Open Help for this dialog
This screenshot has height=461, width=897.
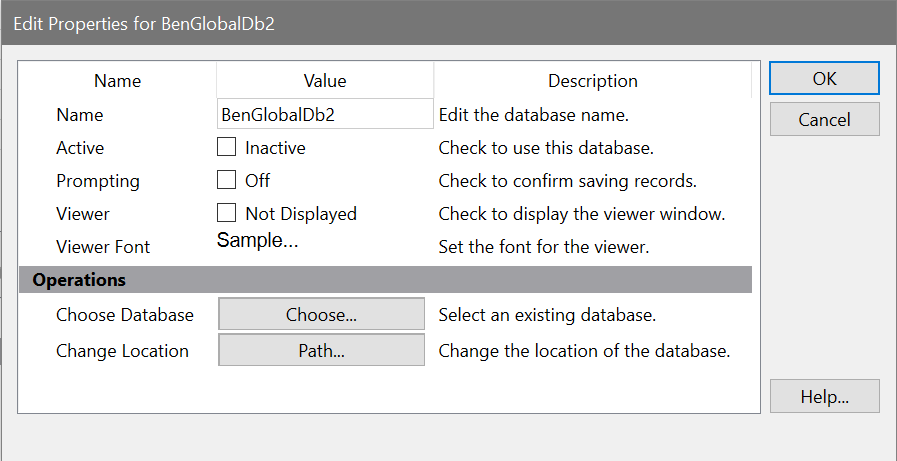[824, 396]
